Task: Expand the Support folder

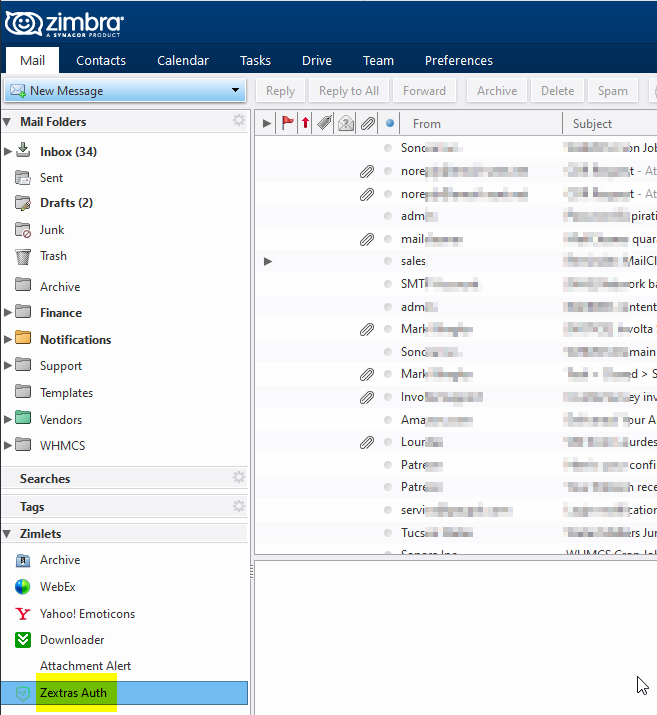Action: [7, 365]
